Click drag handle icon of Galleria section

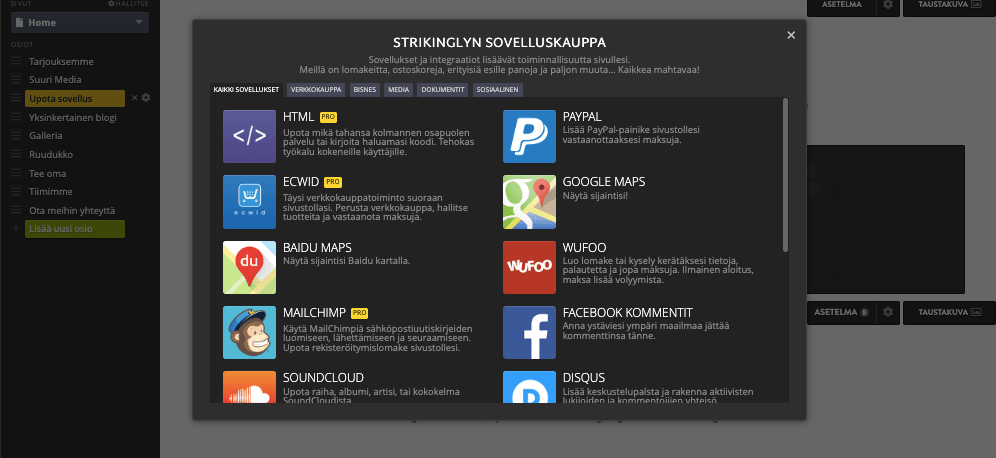16,136
